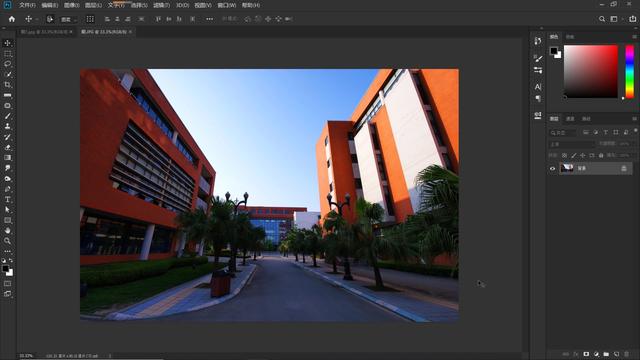The height and width of the screenshot is (360, 640).
Task: Select the Move tool in toolbox
Action: click(x=7, y=43)
